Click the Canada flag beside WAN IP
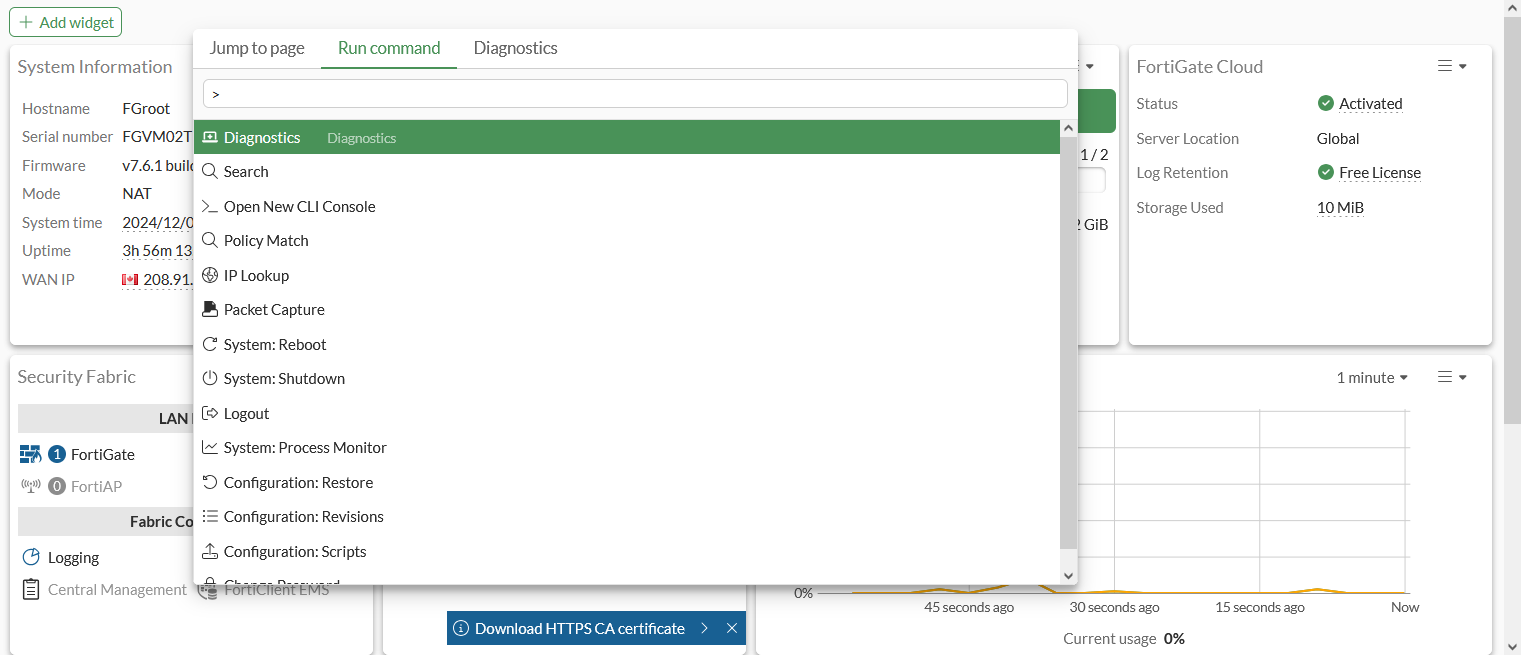This screenshot has height=655, width=1521. tap(129, 279)
